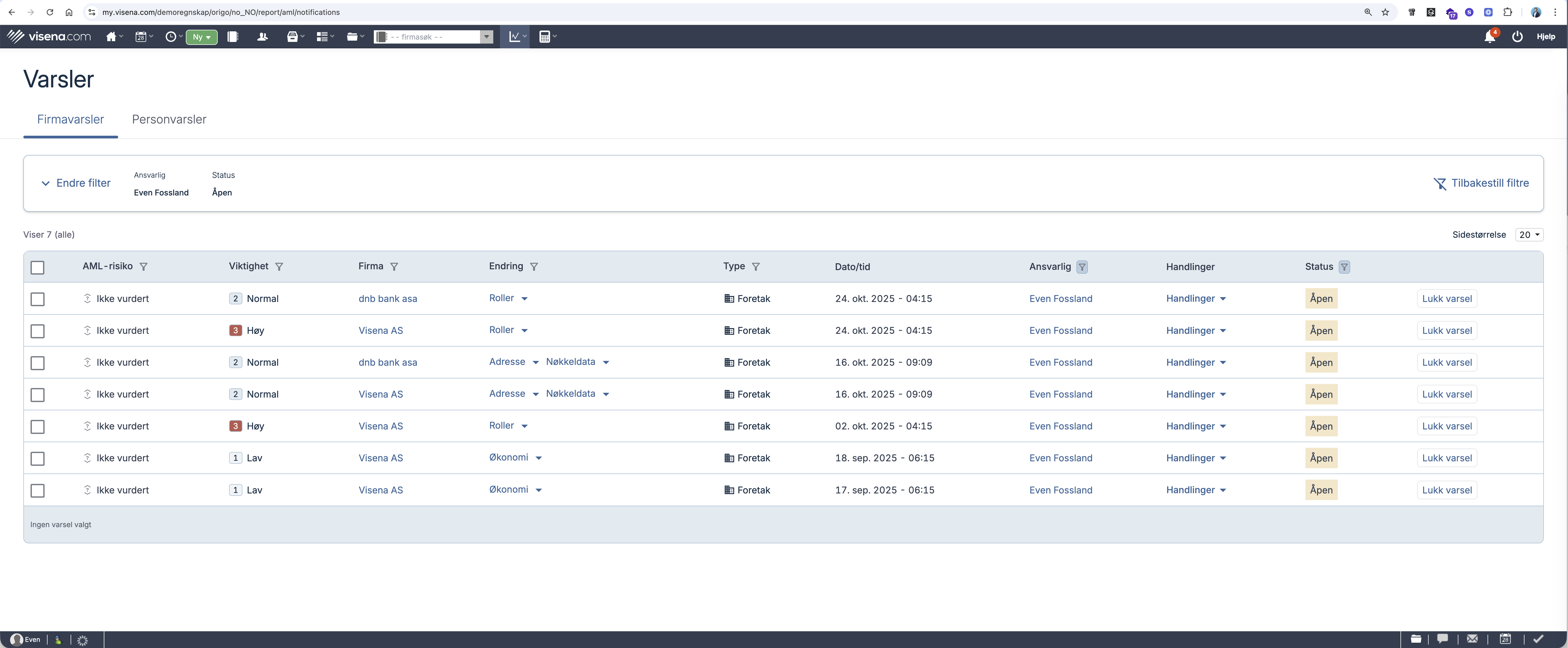Switch to the Personvarsler tab

tap(169, 119)
